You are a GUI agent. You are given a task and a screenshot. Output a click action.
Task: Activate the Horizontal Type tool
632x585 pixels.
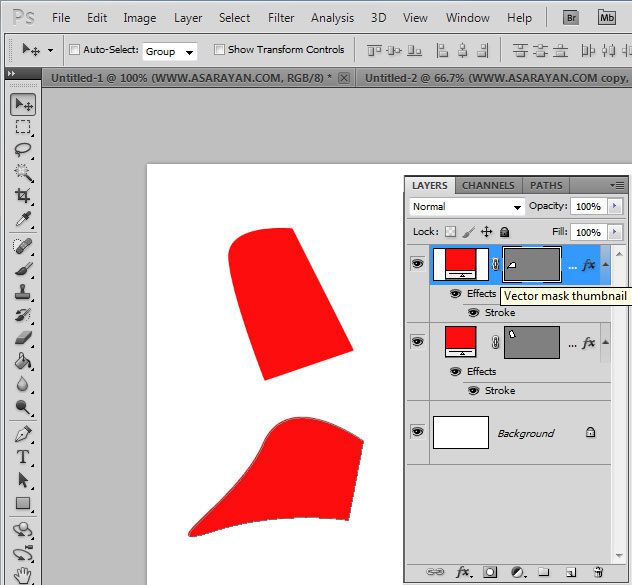point(23,458)
